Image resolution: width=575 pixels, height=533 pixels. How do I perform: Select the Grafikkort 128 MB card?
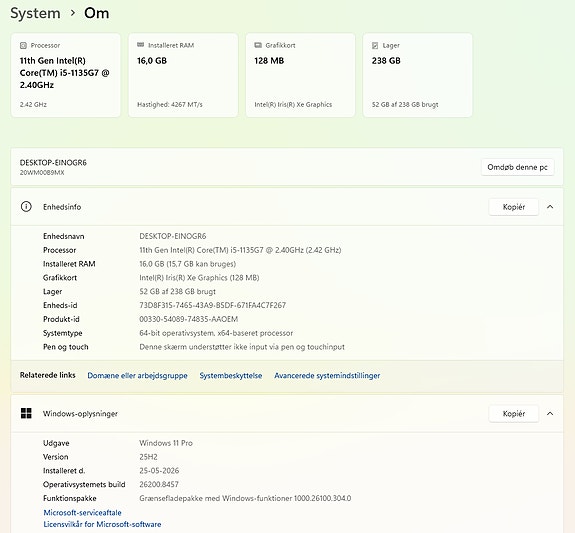click(x=300, y=75)
